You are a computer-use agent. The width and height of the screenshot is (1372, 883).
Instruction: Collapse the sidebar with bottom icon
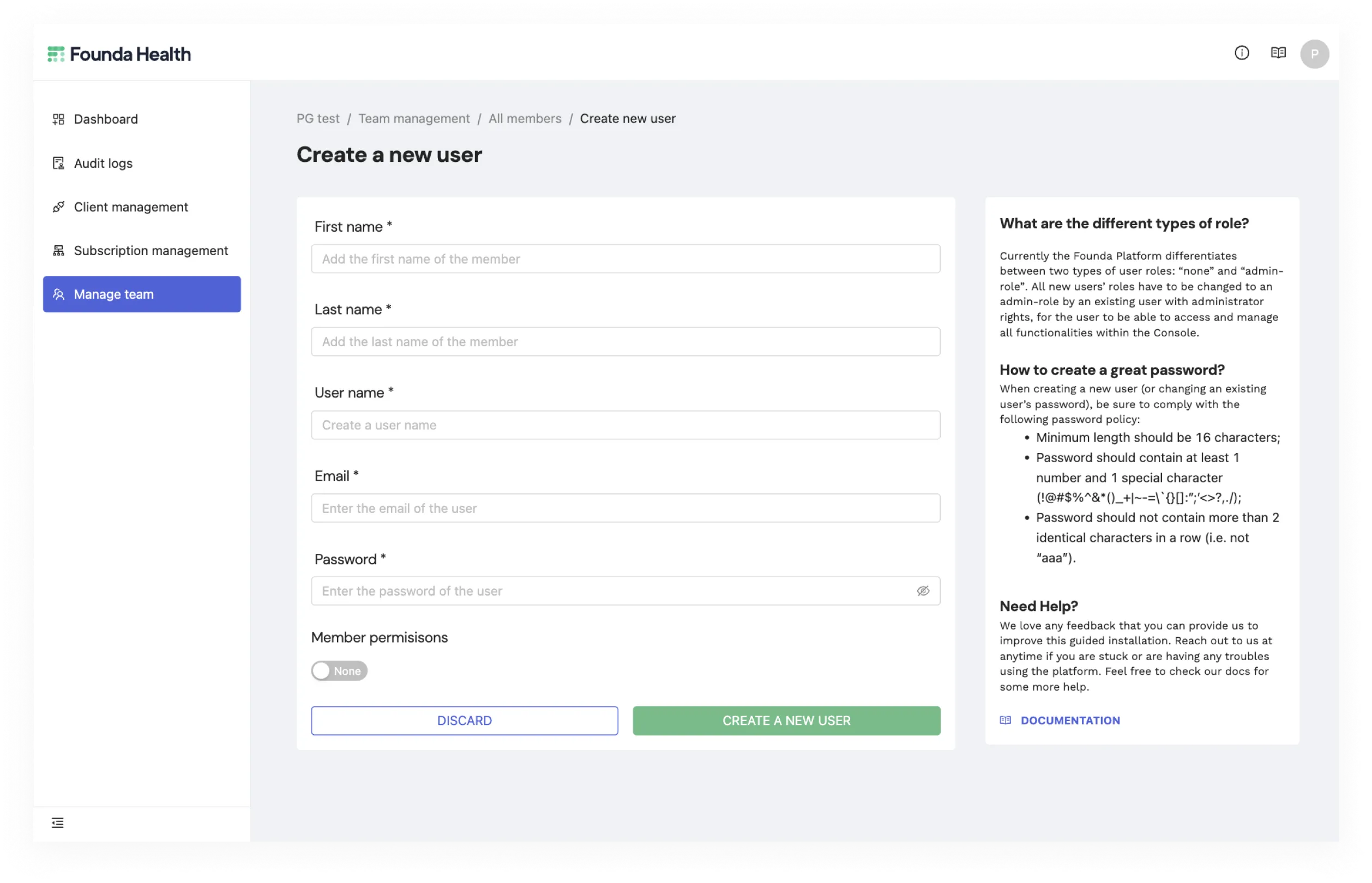(57, 824)
